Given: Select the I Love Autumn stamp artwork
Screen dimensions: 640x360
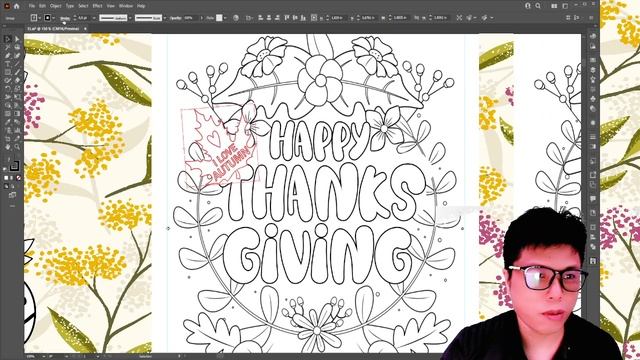Looking at the screenshot, I should (220, 145).
